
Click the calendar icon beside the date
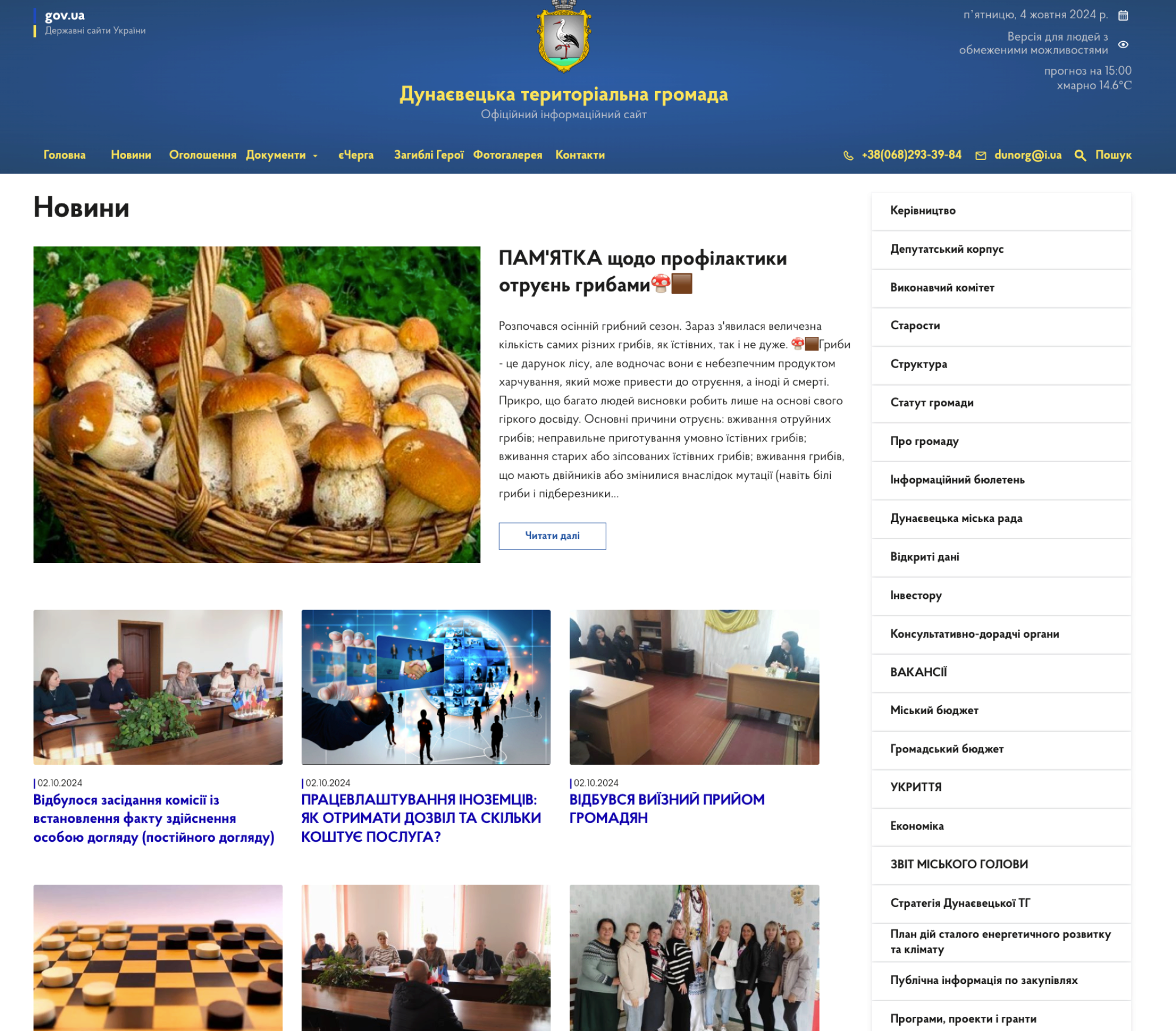[x=1122, y=15]
